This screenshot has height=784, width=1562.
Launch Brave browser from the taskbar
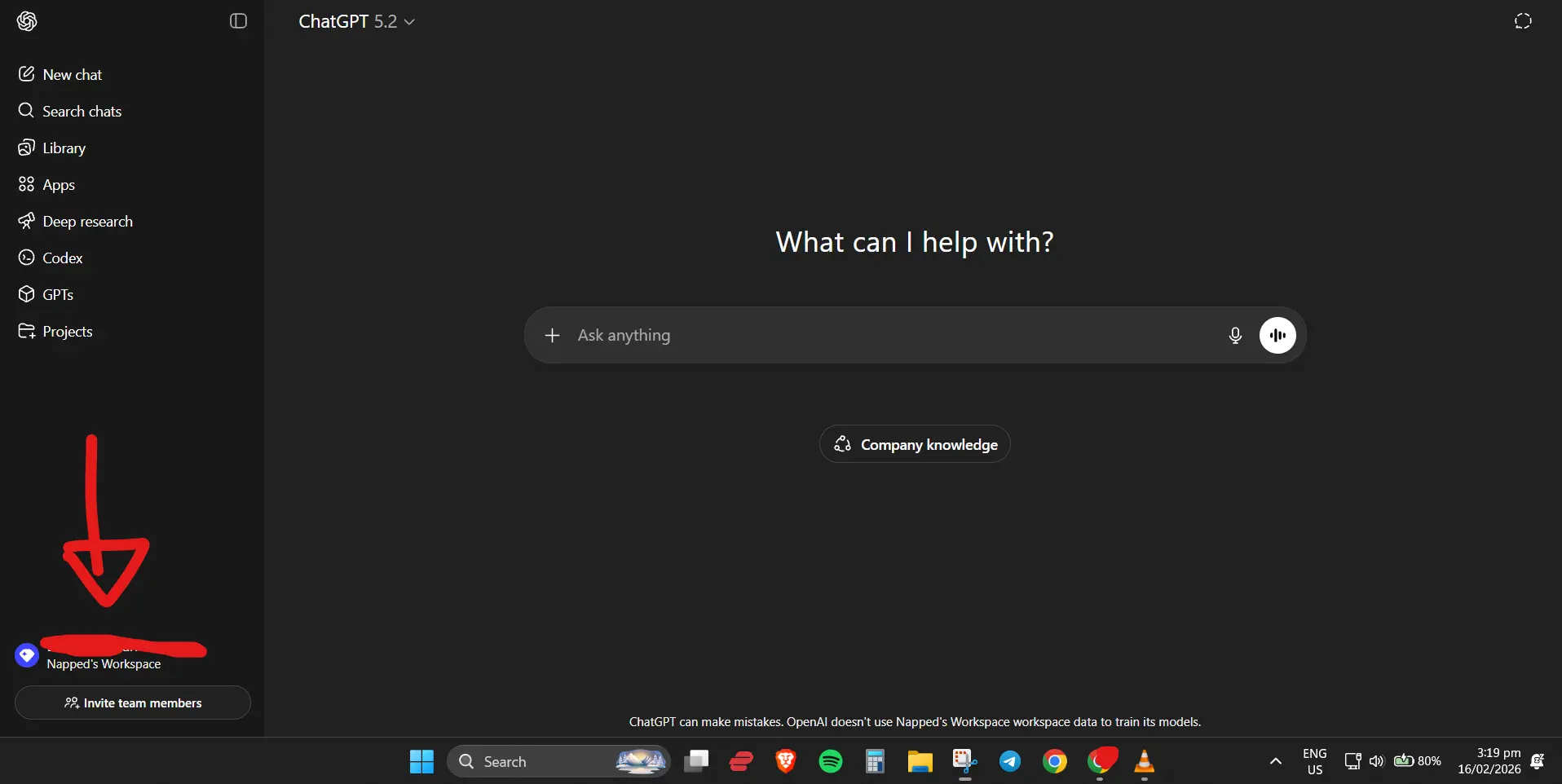(x=786, y=761)
